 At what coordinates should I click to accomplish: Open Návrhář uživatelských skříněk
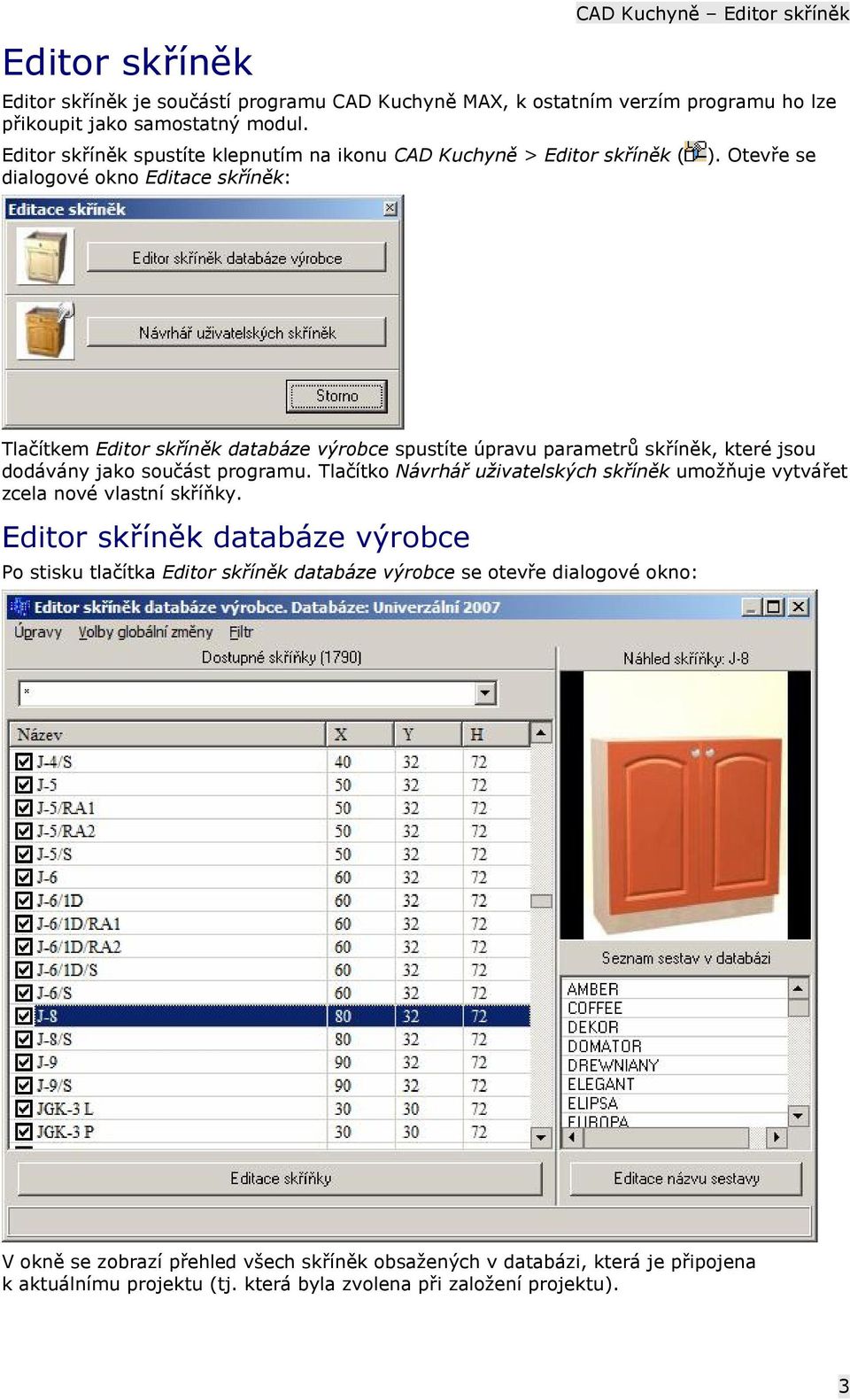click(x=236, y=333)
